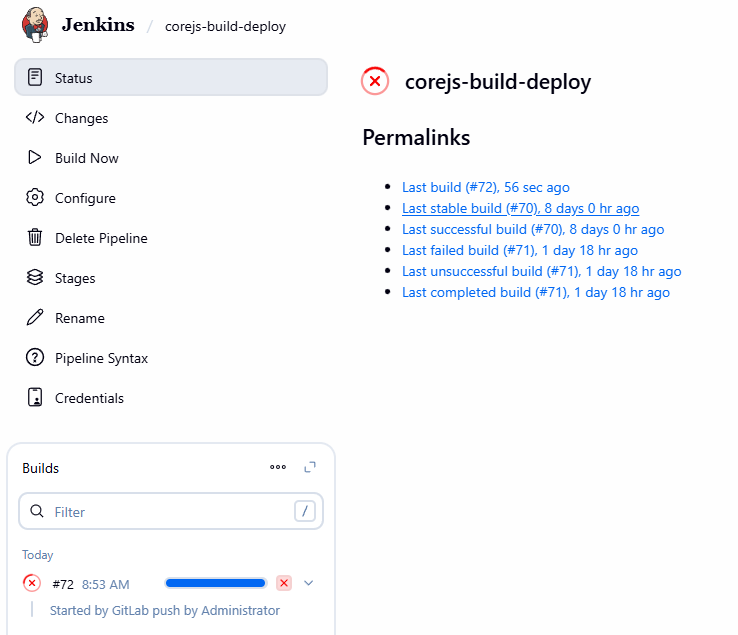738x635 pixels.
Task: Open Last stable build (#70) link
Action: pos(520,208)
